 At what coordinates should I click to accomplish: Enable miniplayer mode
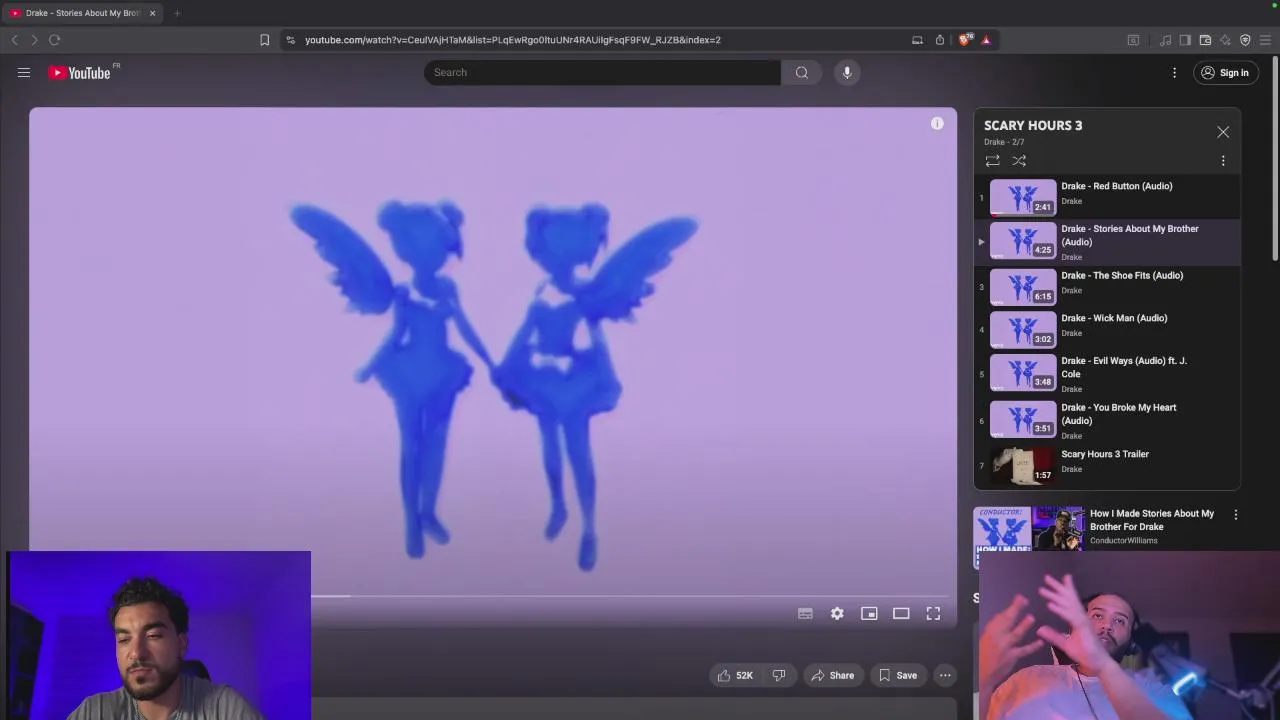(x=869, y=613)
